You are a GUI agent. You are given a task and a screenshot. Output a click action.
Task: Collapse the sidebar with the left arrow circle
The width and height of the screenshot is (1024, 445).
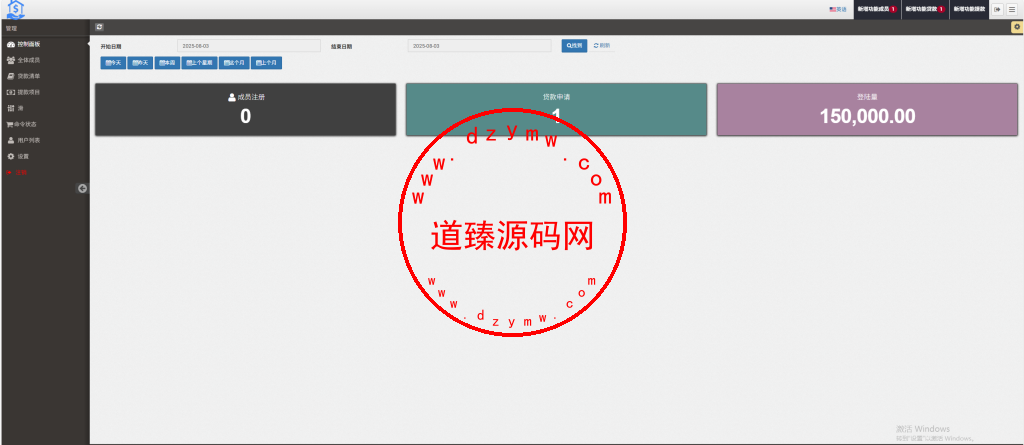82,188
